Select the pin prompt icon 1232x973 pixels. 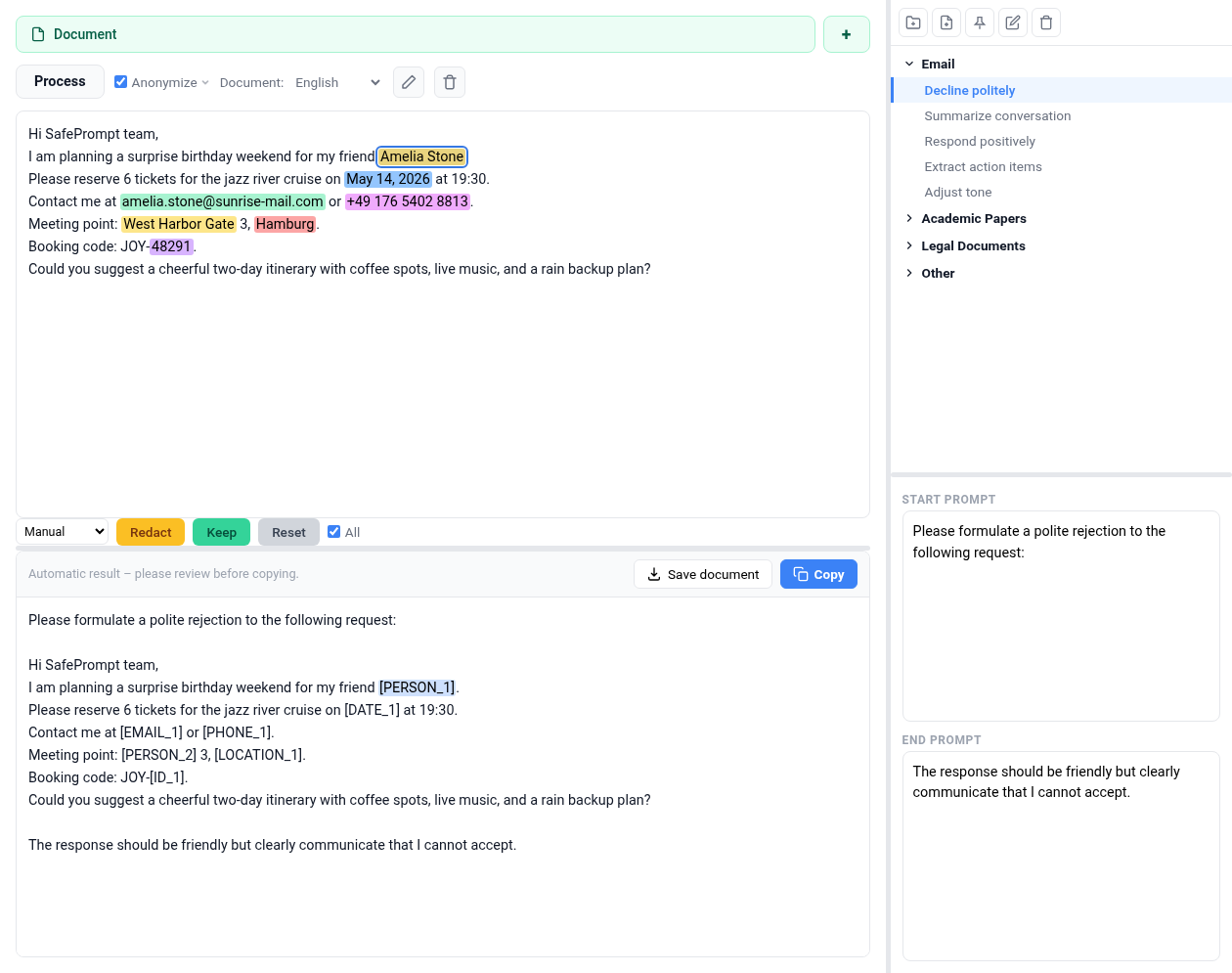click(x=979, y=22)
